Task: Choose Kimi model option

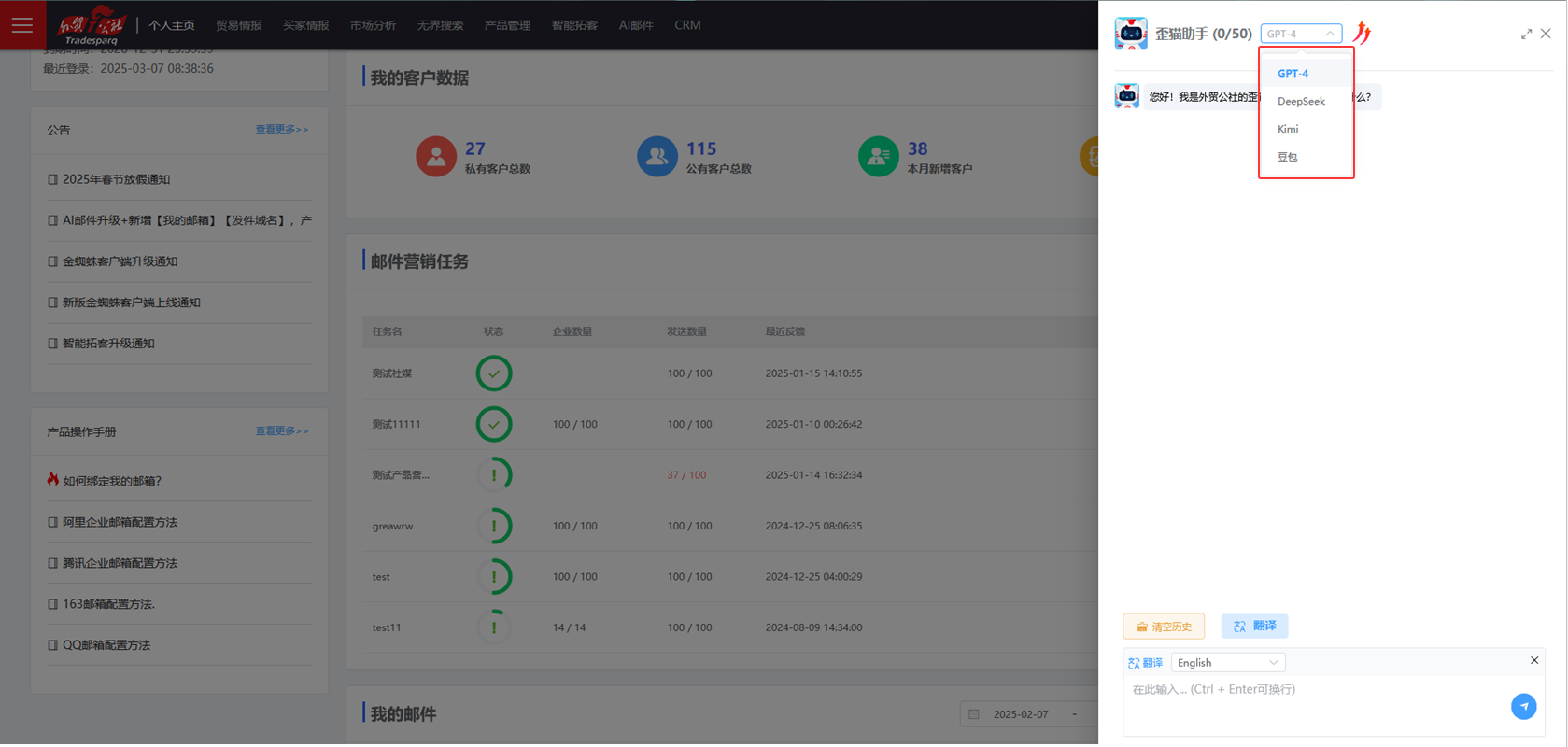Action: [x=1288, y=129]
